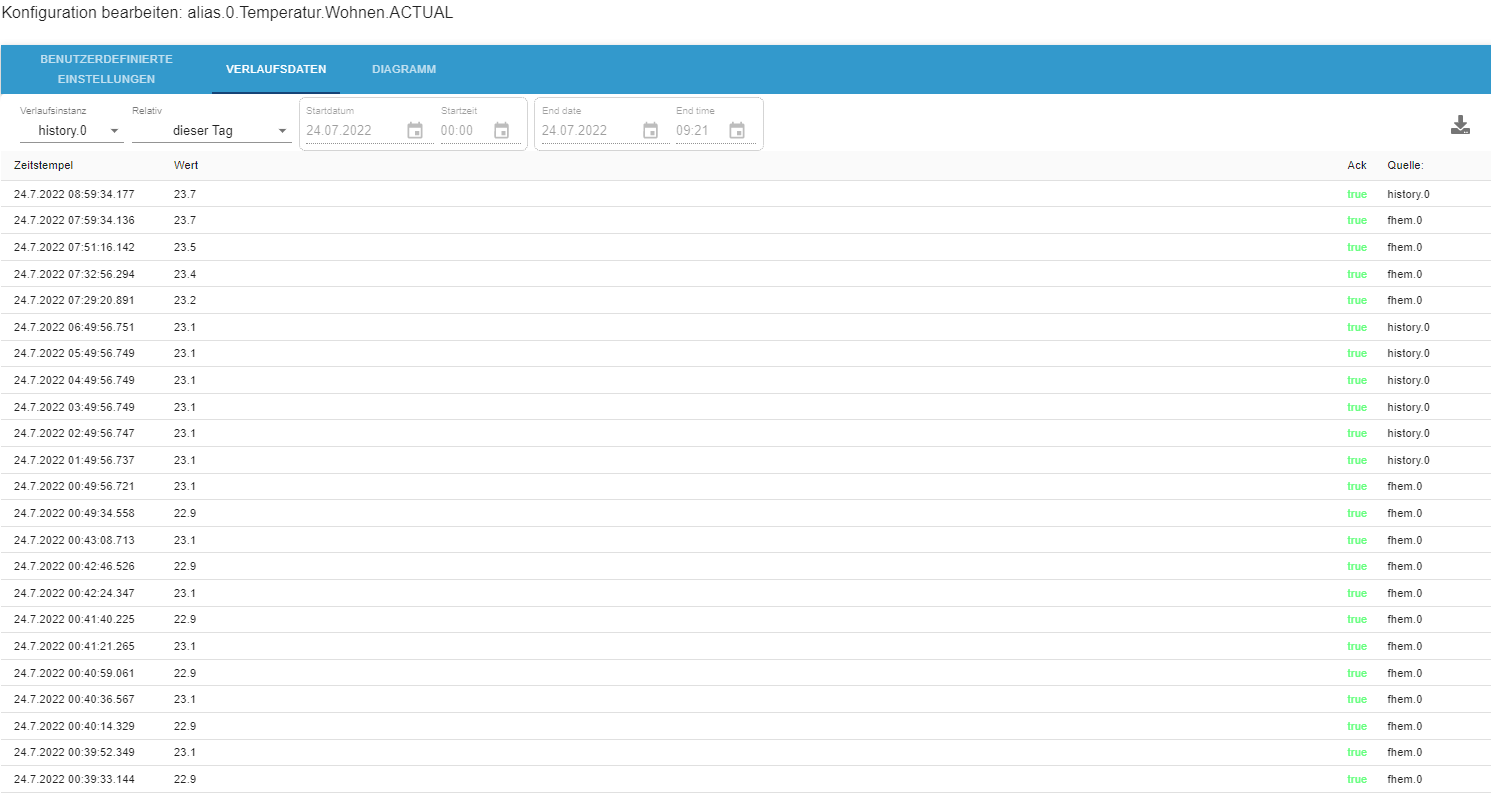The image size is (1491, 796).
Task: Select row with timestamp 00:40:36.567
Action: coord(745,699)
